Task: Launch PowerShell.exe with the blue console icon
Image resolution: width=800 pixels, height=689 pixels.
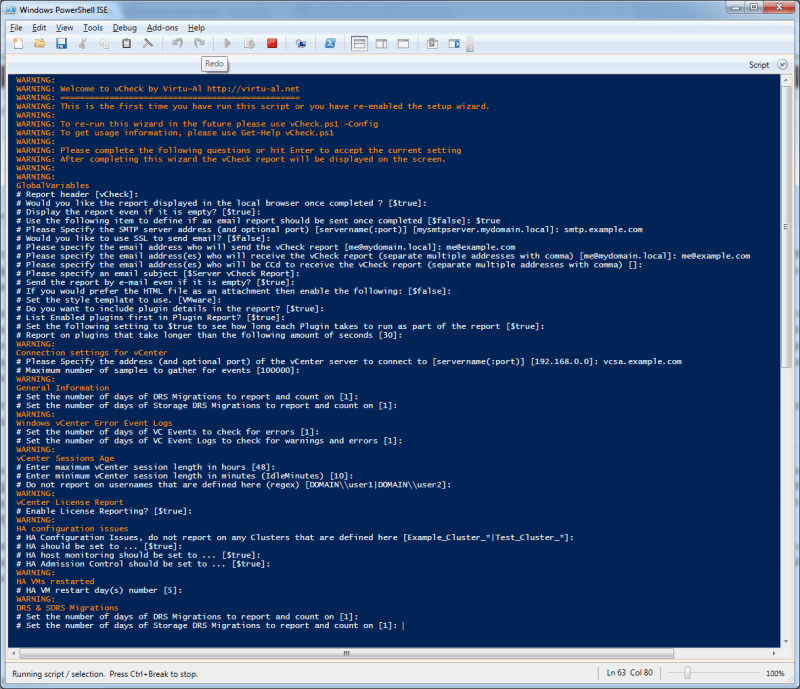Action: point(330,43)
